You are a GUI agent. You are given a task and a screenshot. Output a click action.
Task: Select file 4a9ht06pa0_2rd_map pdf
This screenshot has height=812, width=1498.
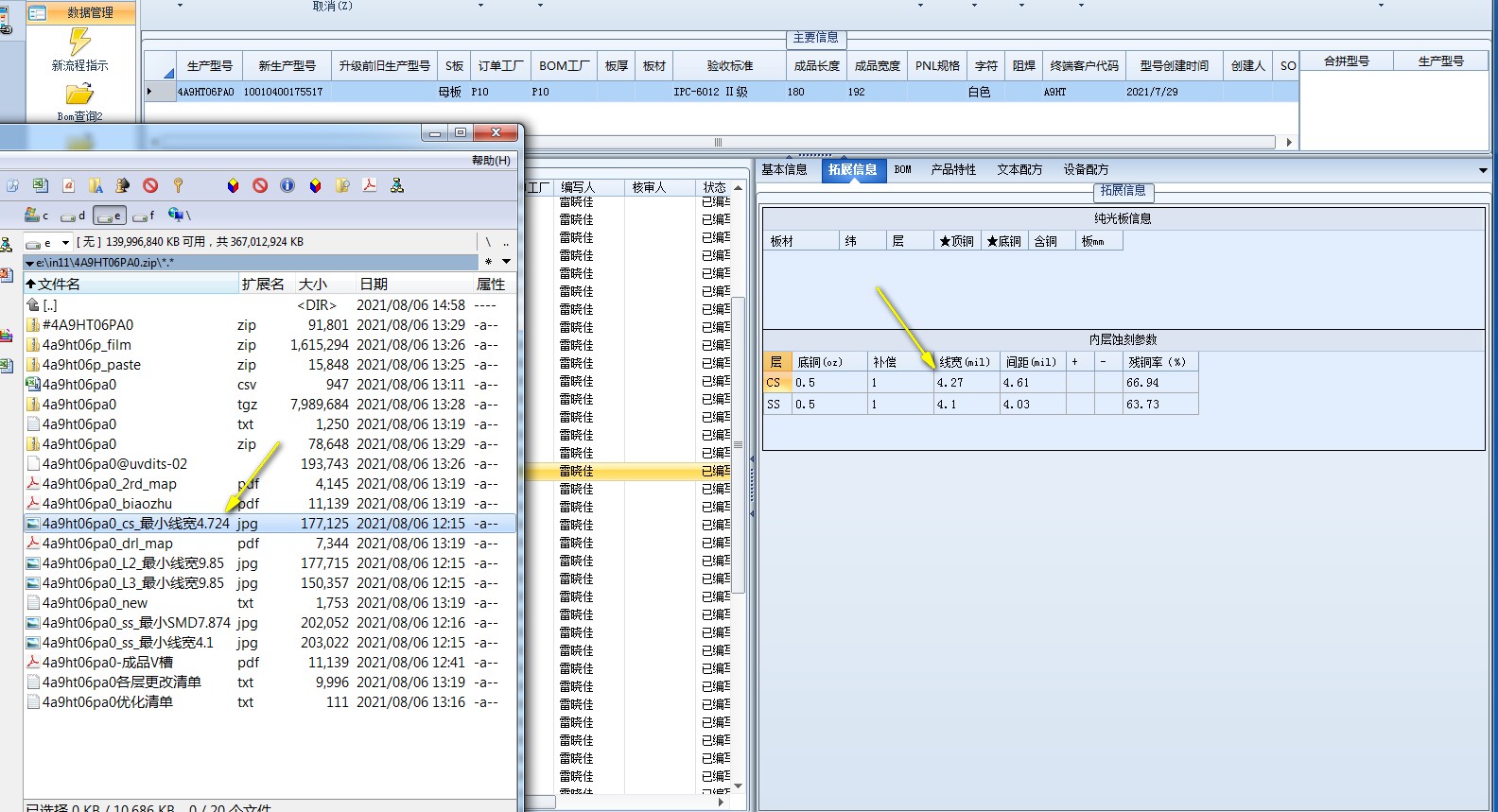tap(270, 484)
